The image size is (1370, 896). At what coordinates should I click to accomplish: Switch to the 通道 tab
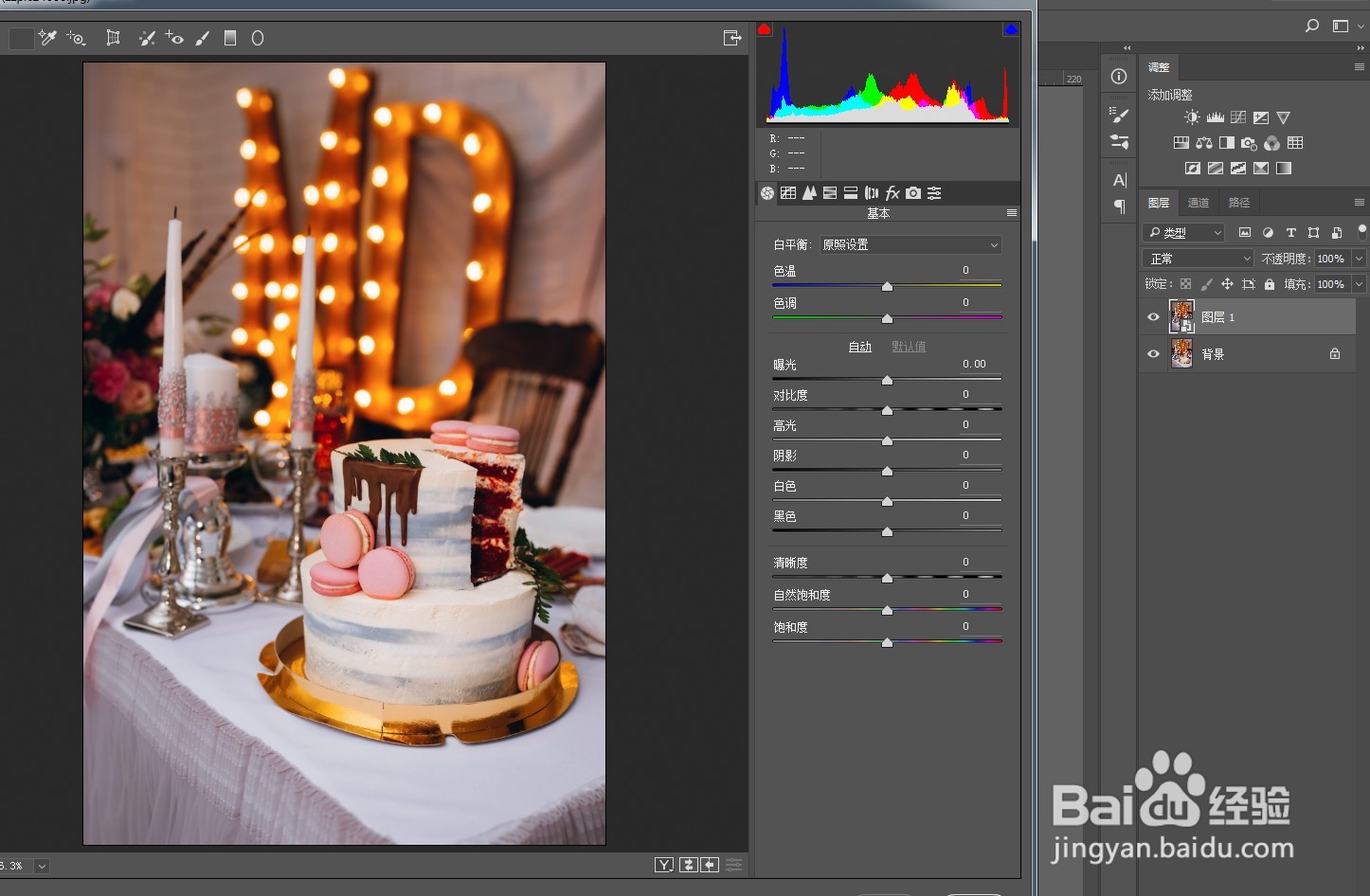(x=1199, y=203)
